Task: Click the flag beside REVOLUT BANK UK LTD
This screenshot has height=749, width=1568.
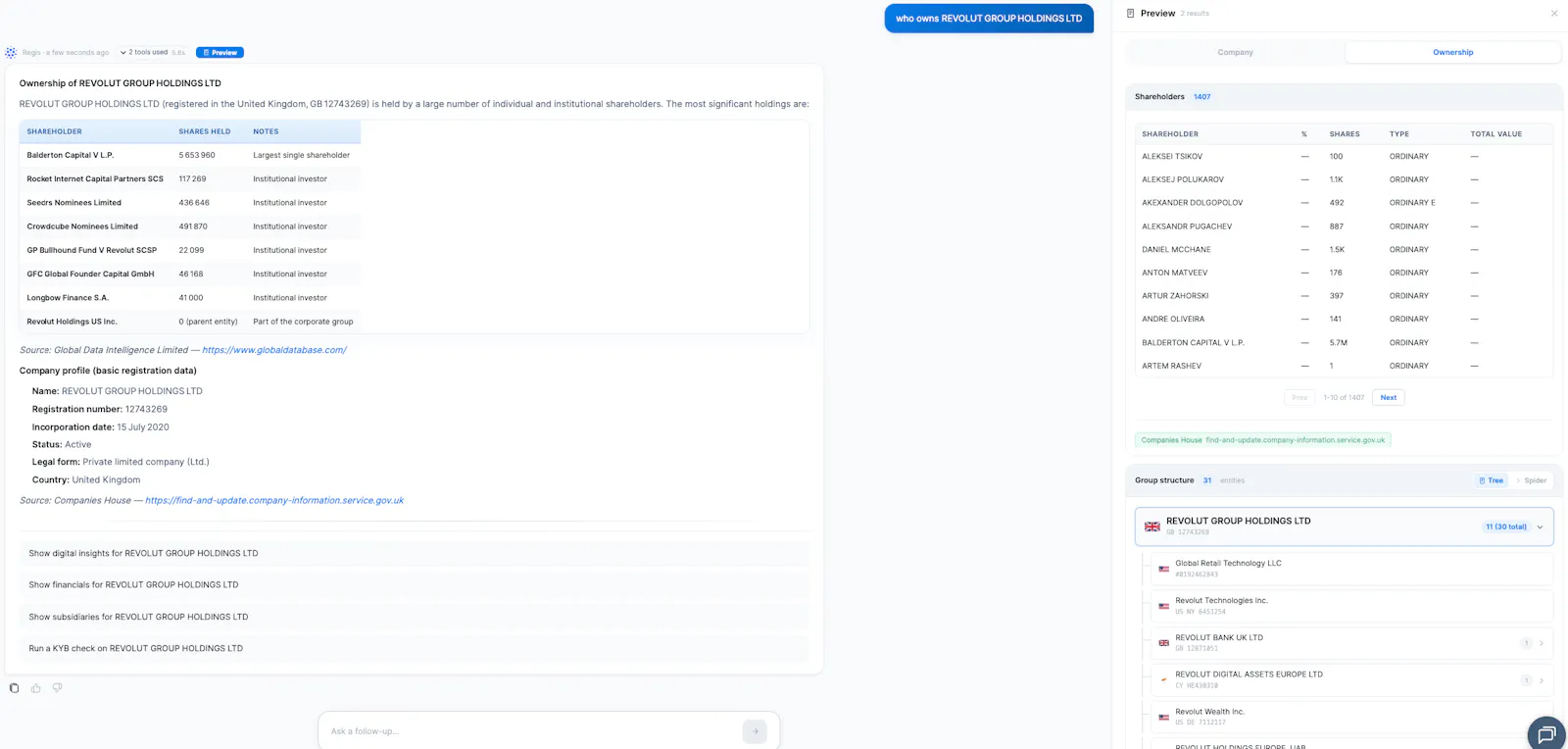Action: coord(1164,643)
